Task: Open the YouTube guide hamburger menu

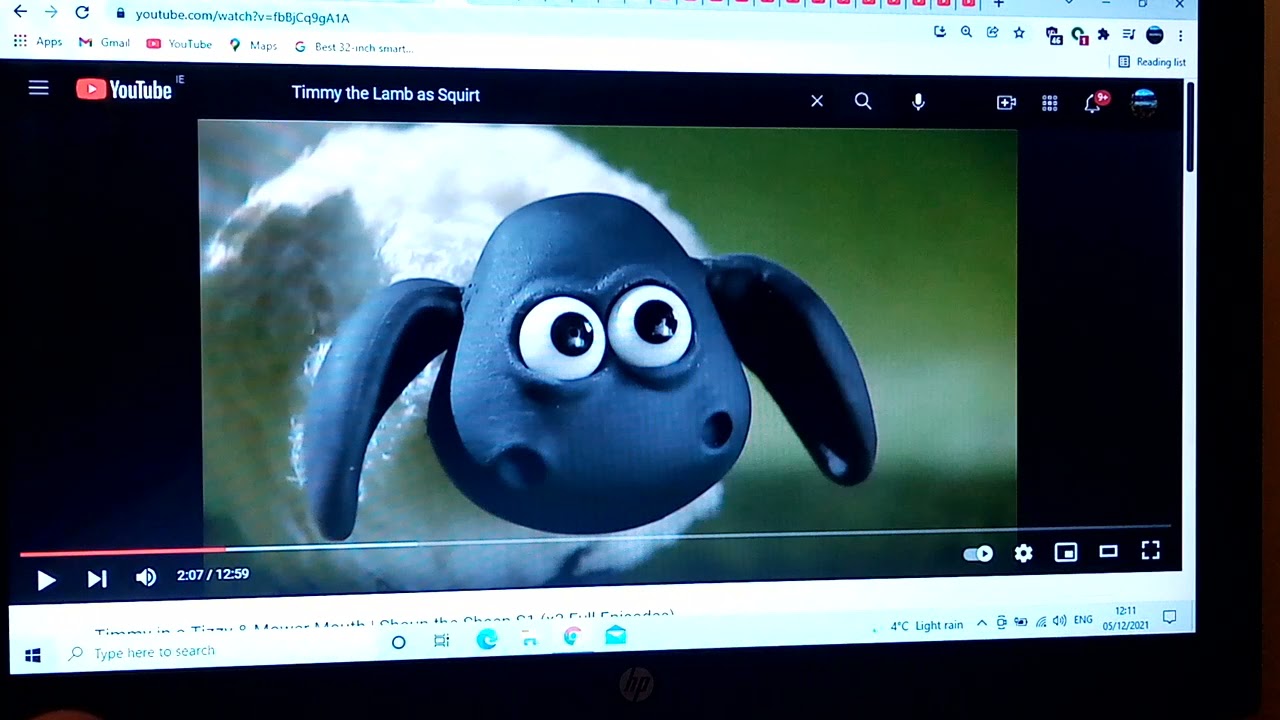Action: pyautogui.click(x=38, y=88)
